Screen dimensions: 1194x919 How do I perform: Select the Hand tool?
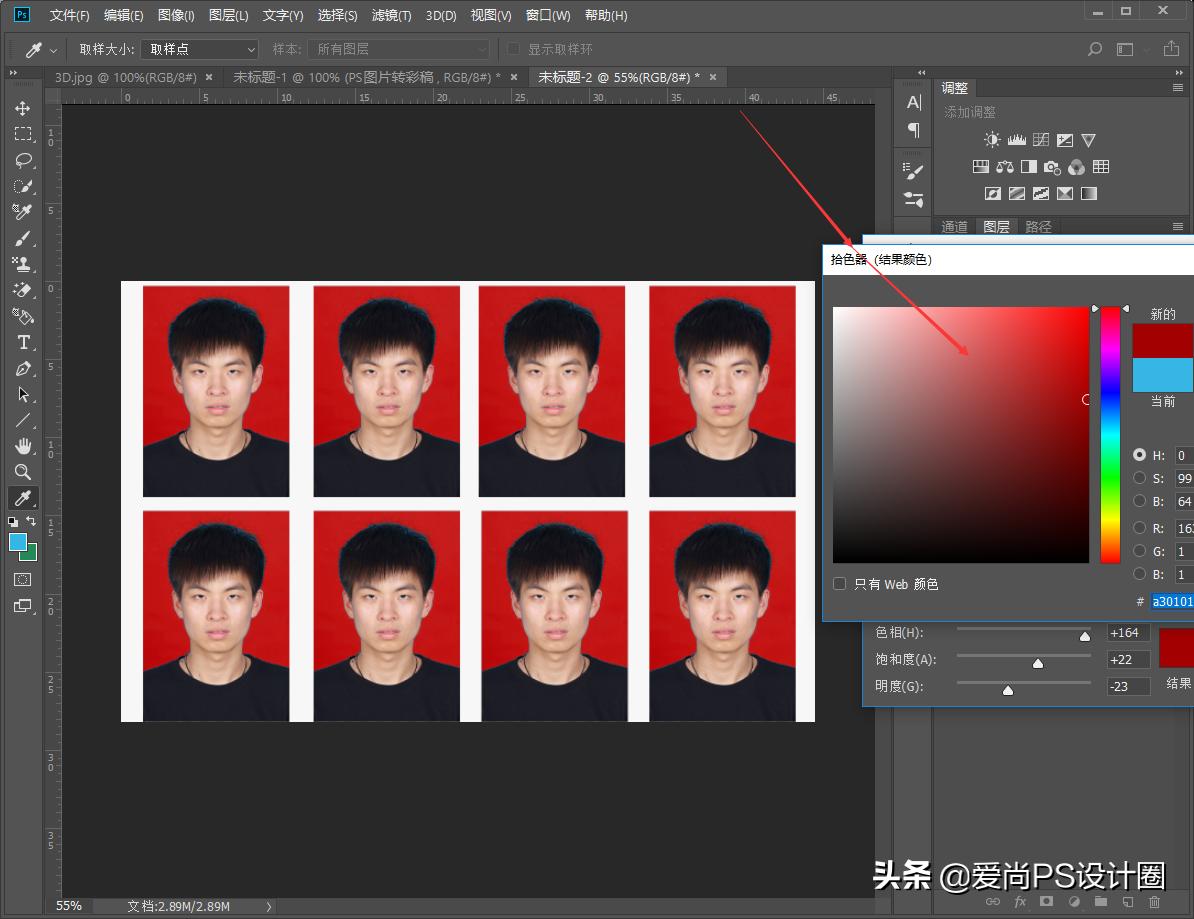22,446
